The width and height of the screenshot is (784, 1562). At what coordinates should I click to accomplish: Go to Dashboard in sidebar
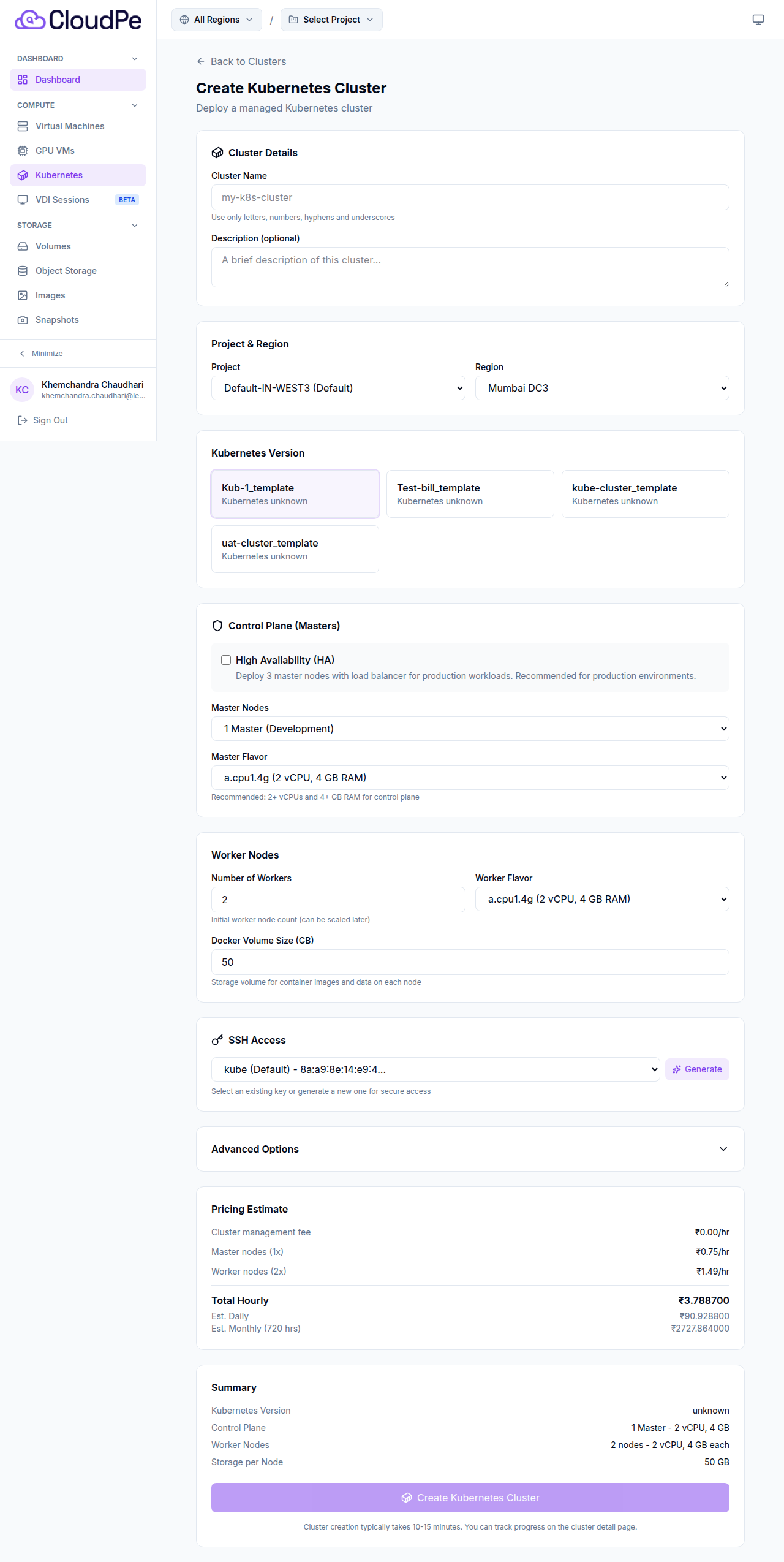(x=78, y=80)
